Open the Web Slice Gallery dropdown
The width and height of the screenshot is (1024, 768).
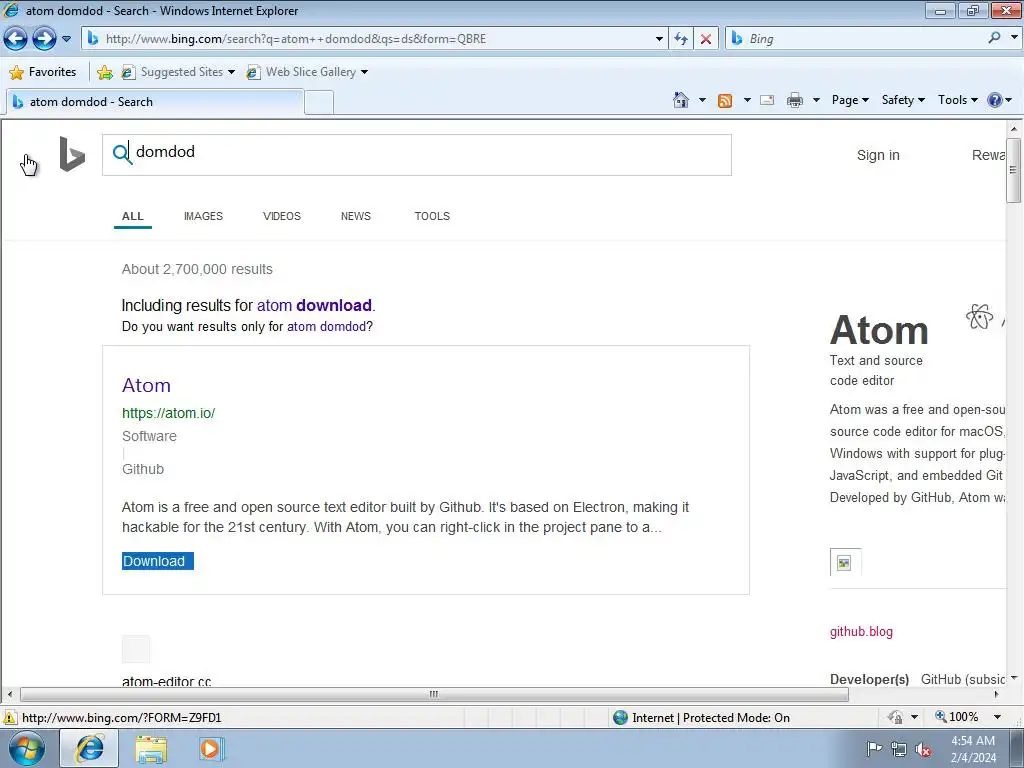(x=307, y=72)
